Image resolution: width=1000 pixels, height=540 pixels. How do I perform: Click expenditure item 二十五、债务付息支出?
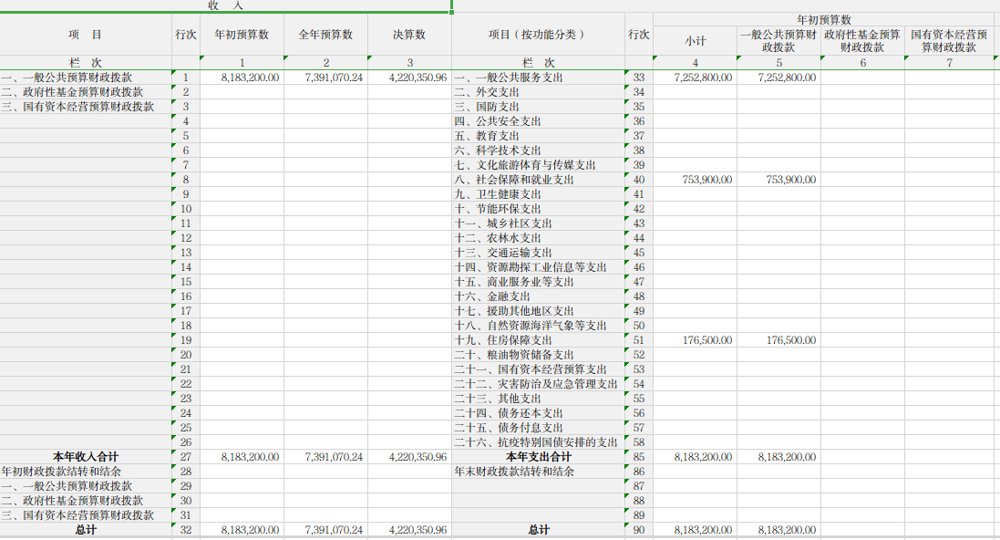click(538, 428)
